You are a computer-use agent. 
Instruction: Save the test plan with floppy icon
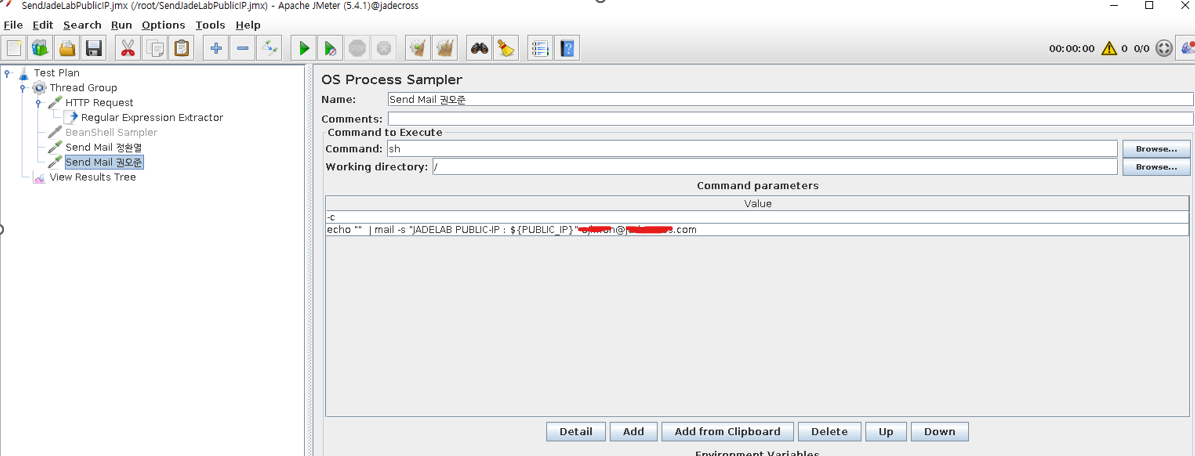tap(94, 48)
